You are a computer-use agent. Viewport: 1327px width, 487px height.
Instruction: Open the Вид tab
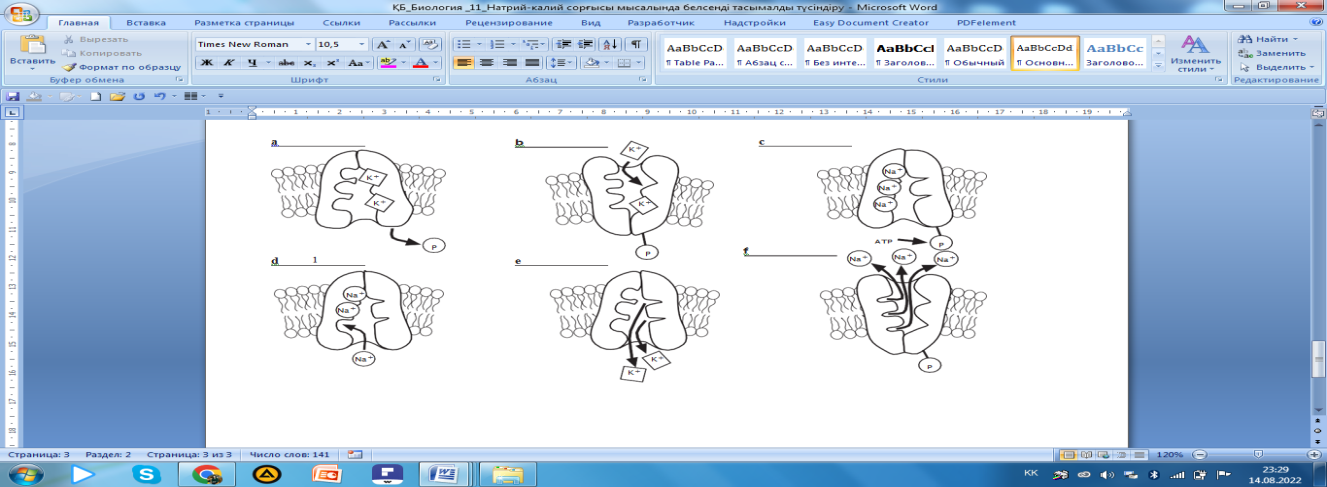590,21
